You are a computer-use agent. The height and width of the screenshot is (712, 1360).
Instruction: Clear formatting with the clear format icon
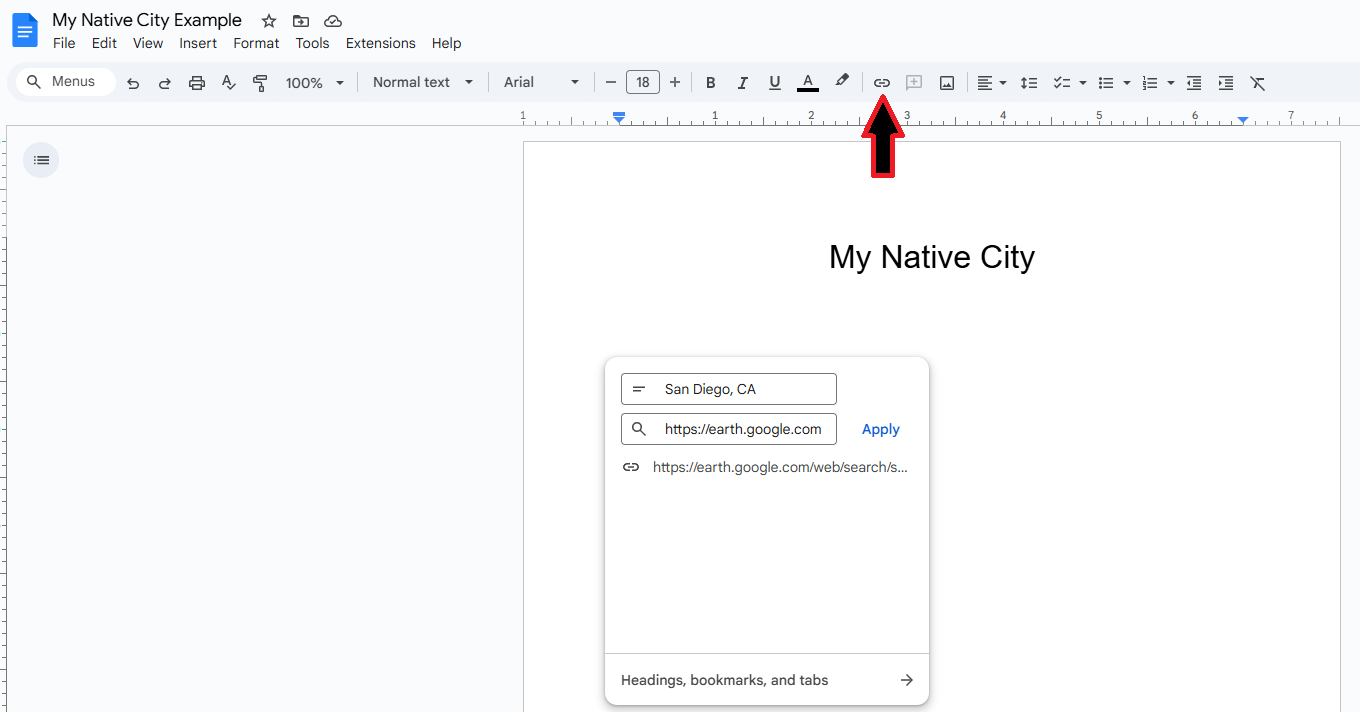pos(1258,82)
